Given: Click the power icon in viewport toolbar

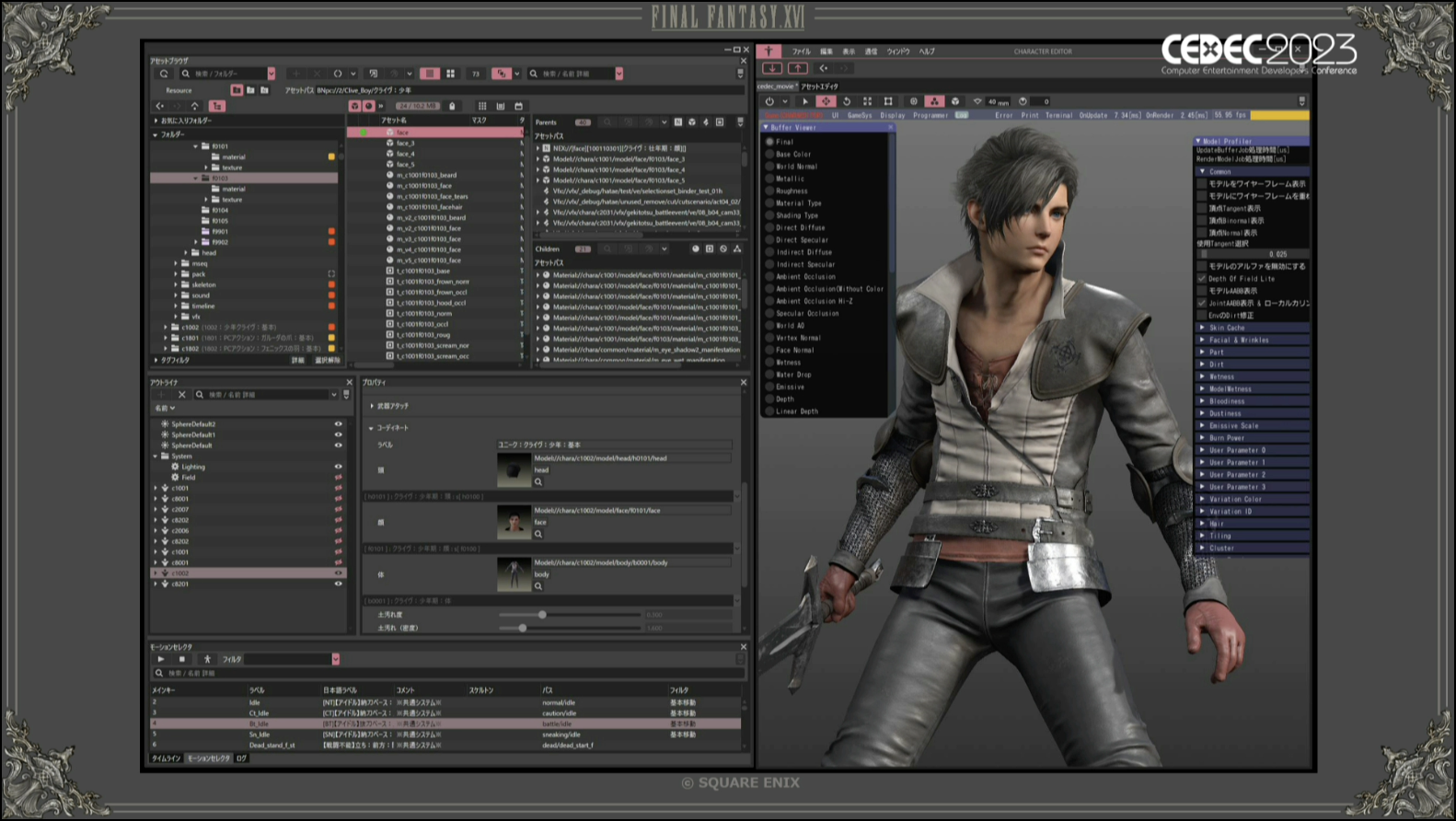Looking at the screenshot, I should pos(769,101).
